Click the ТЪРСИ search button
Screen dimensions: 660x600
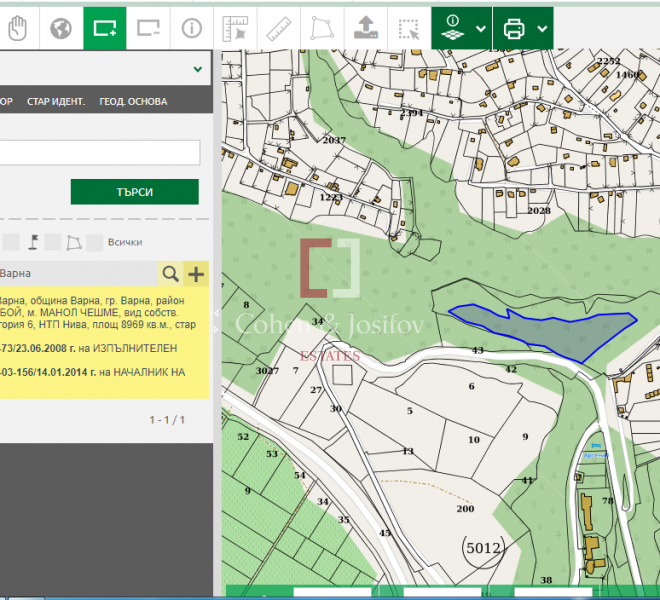click(x=135, y=192)
